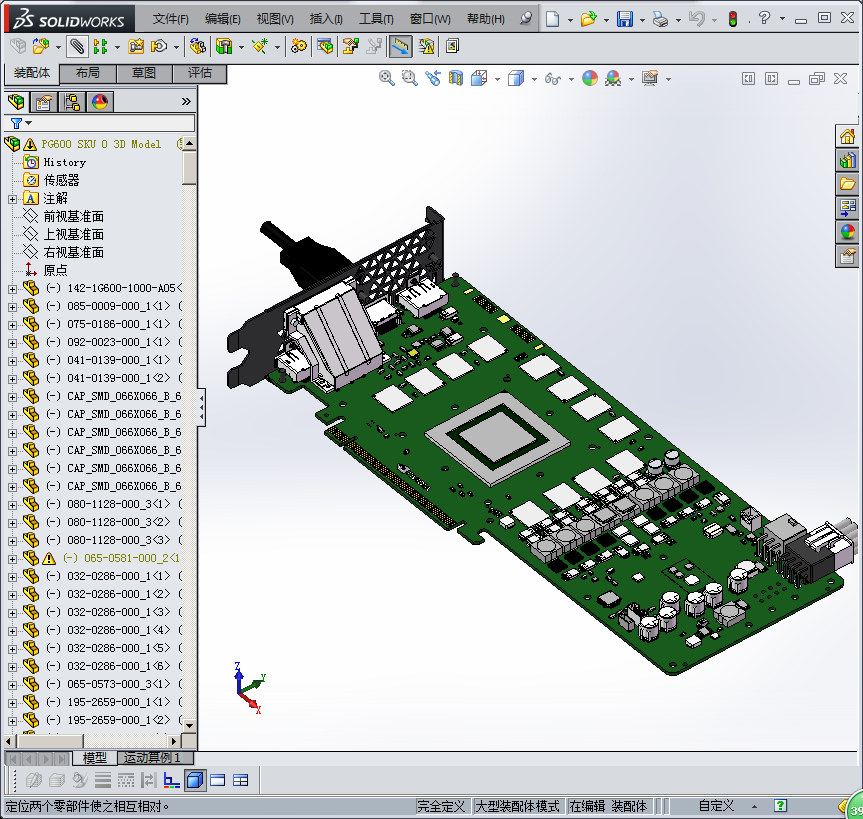Expand the 085-0009-000_1<1> component
The width and height of the screenshot is (863, 819).
[x=12, y=307]
